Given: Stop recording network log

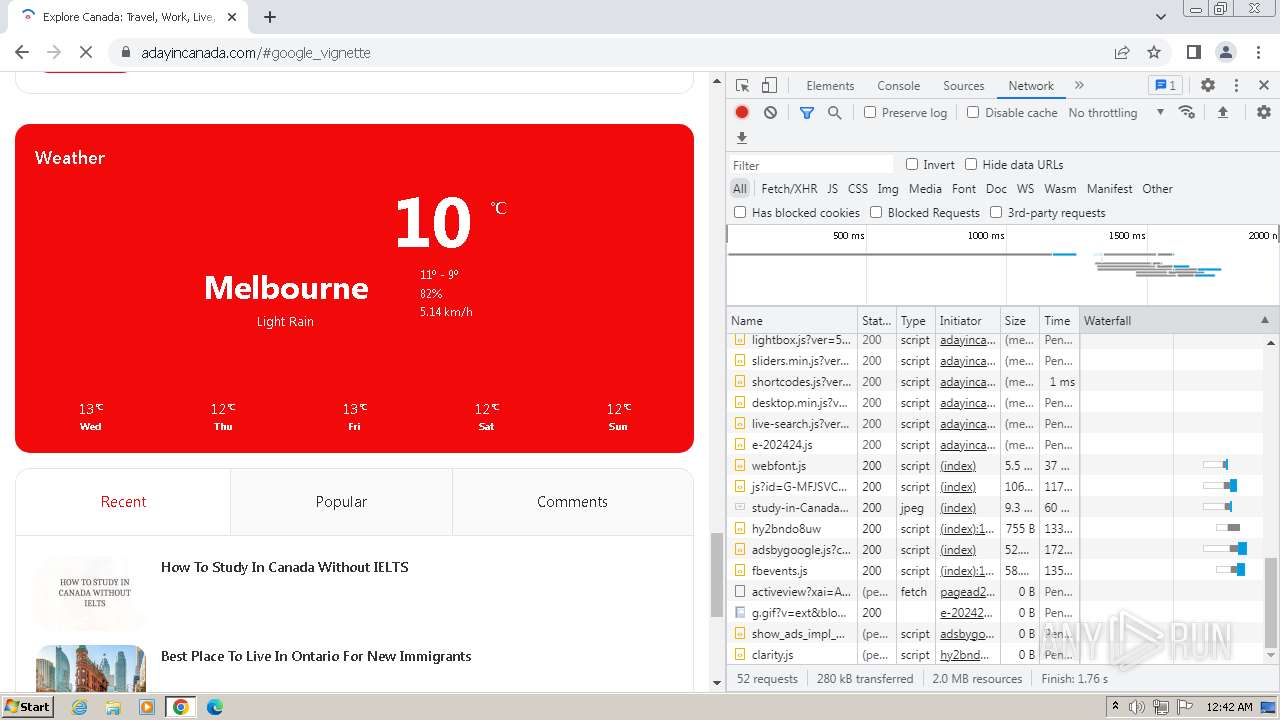Looking at the screenshot, I should (742, 113).
